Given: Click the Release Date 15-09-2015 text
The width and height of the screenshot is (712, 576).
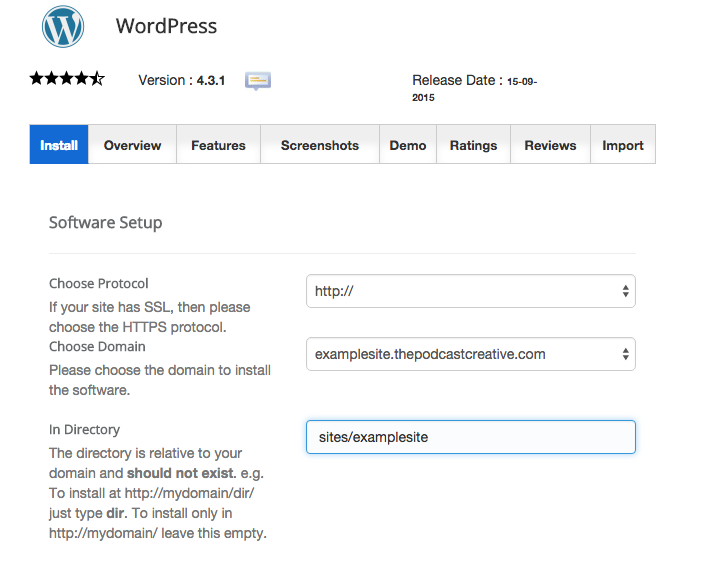Looking at the screenshot, I should (475, 88).
